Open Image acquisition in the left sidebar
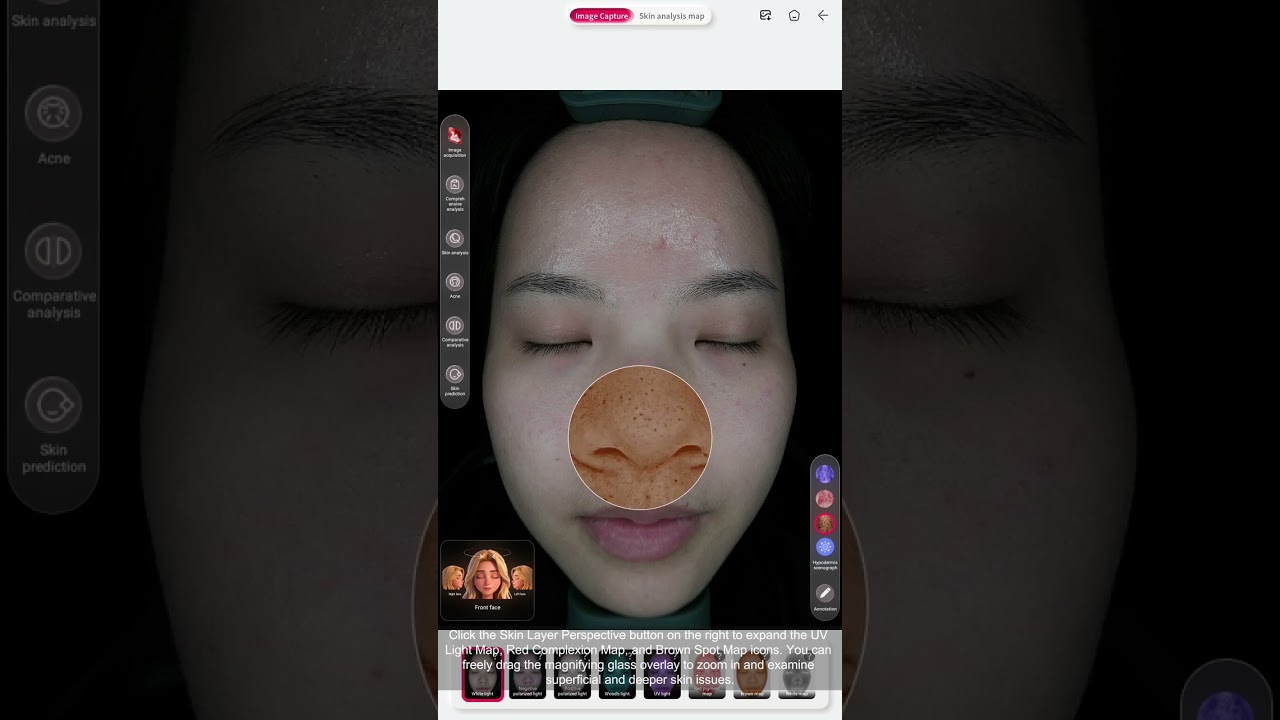This screenshot has height=720, width=1280. [455, 141]
